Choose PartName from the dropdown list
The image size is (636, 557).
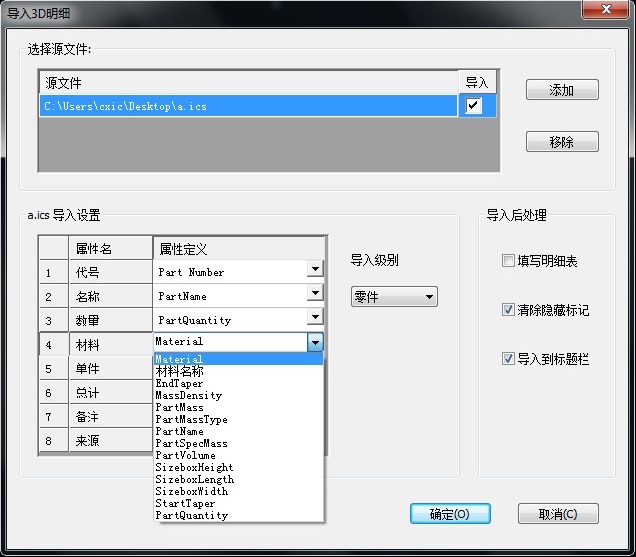[x=238, y=431]
